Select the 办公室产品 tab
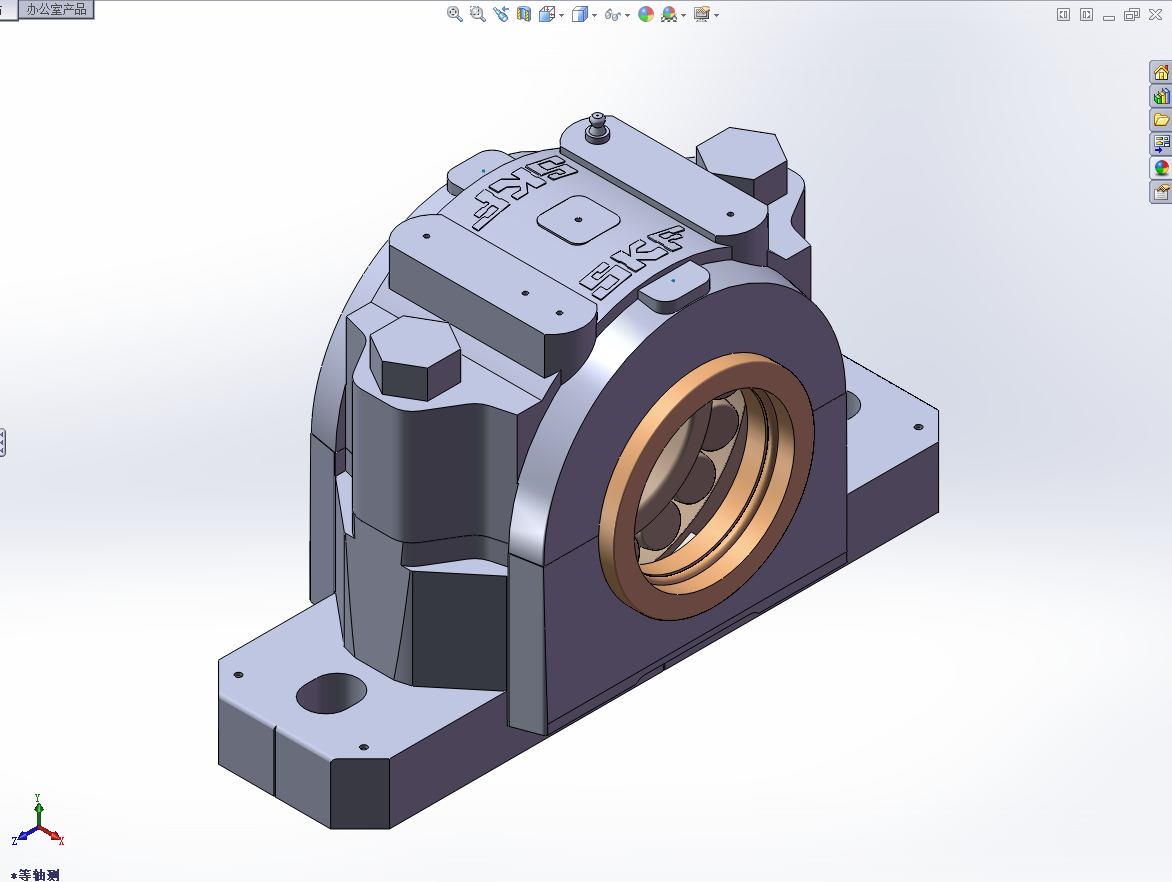 (x=56, y=10)
